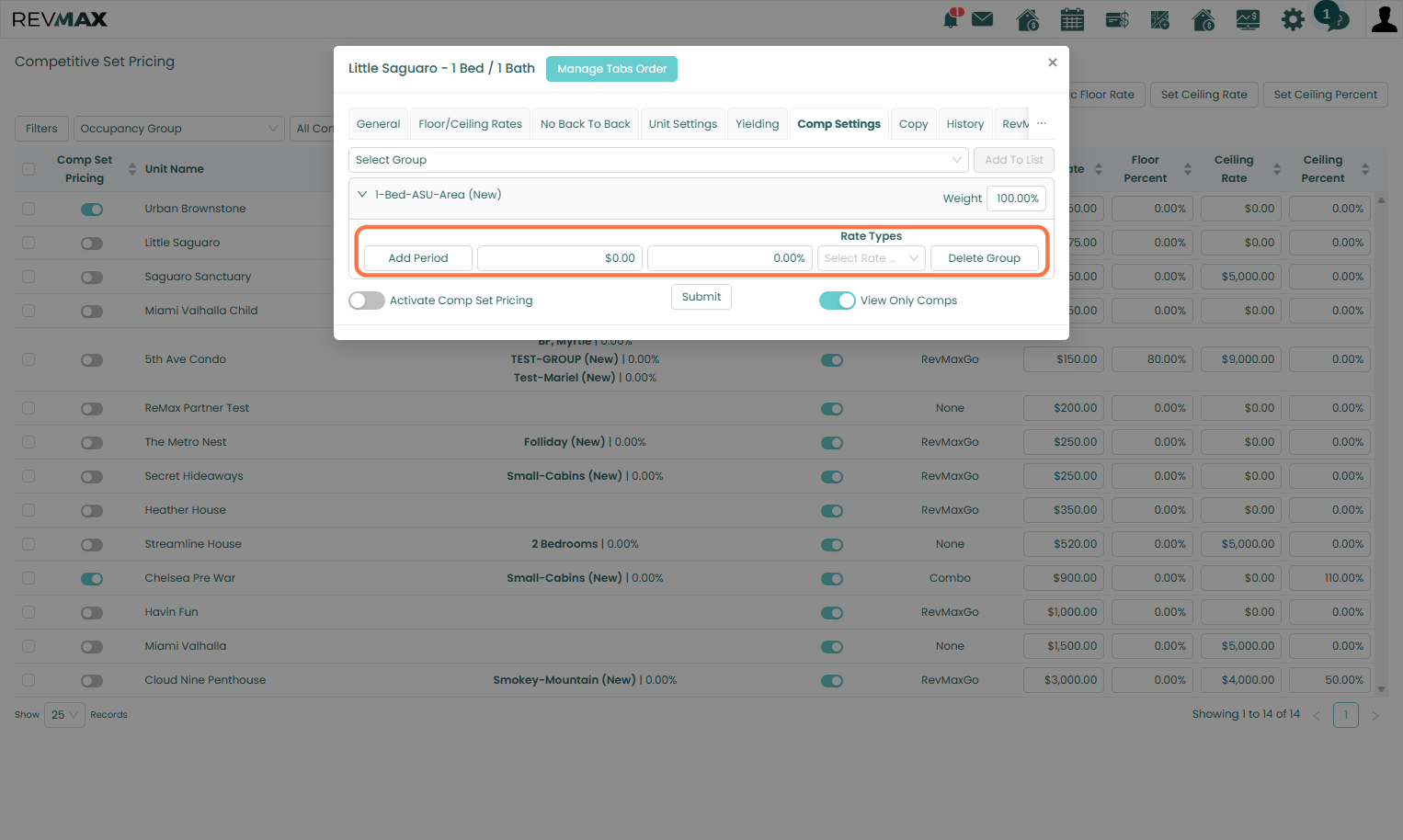Viewport: 1403px width, 840px height.
Task: Open the settings gear icon
Action: 1293,19
